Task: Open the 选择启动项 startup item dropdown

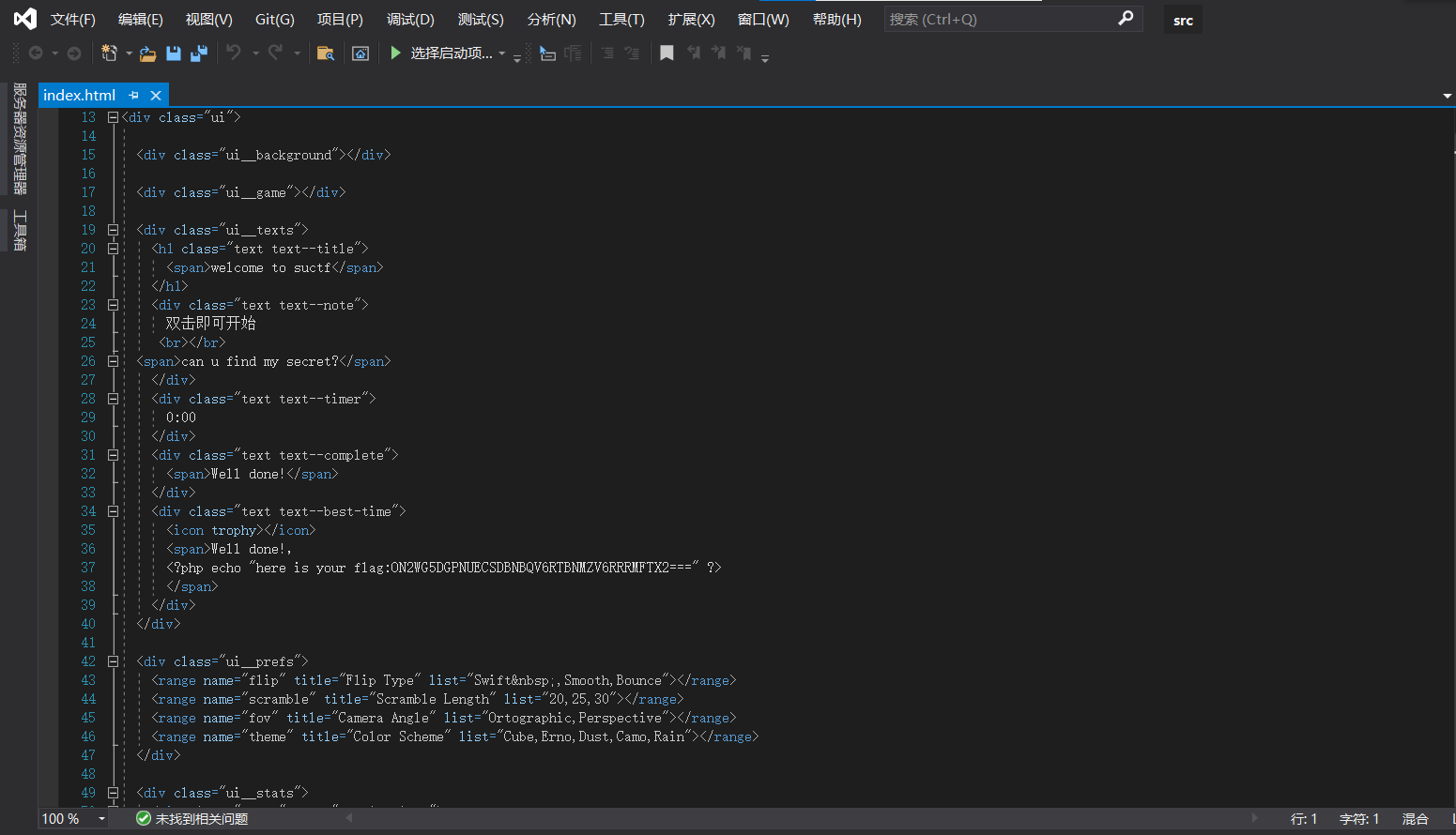Action: (x=502, y=53)
